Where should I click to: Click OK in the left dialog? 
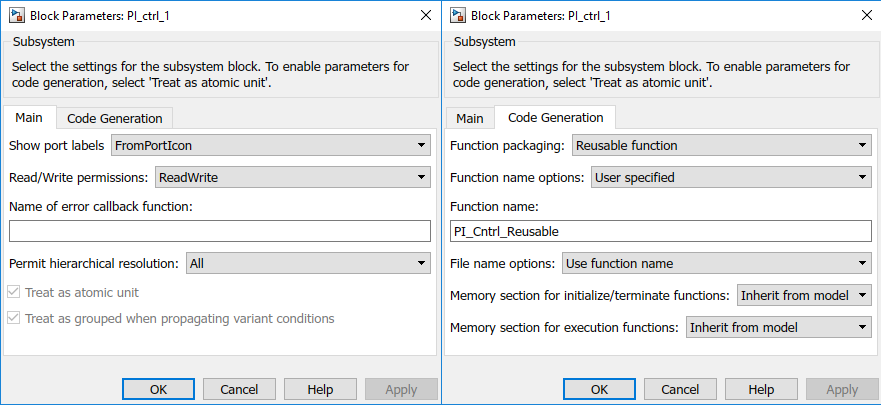pos(158,389)
